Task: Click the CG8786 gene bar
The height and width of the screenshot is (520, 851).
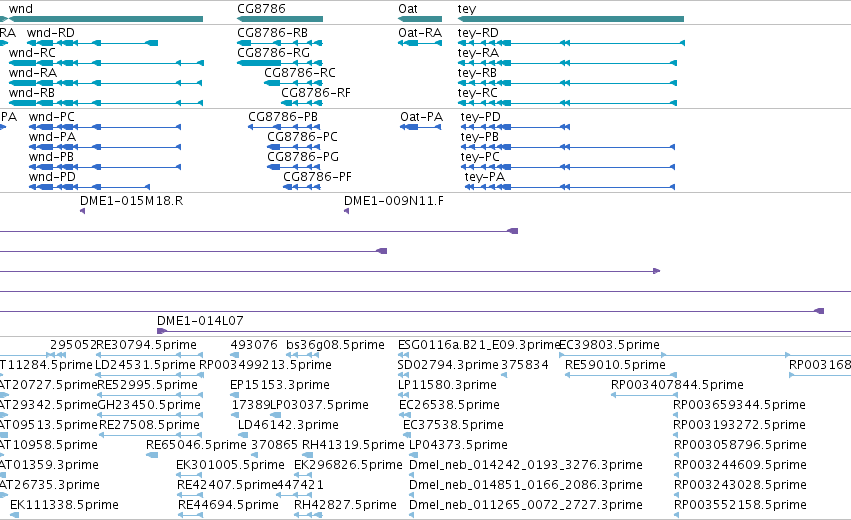Action: (x=280, y=19)
